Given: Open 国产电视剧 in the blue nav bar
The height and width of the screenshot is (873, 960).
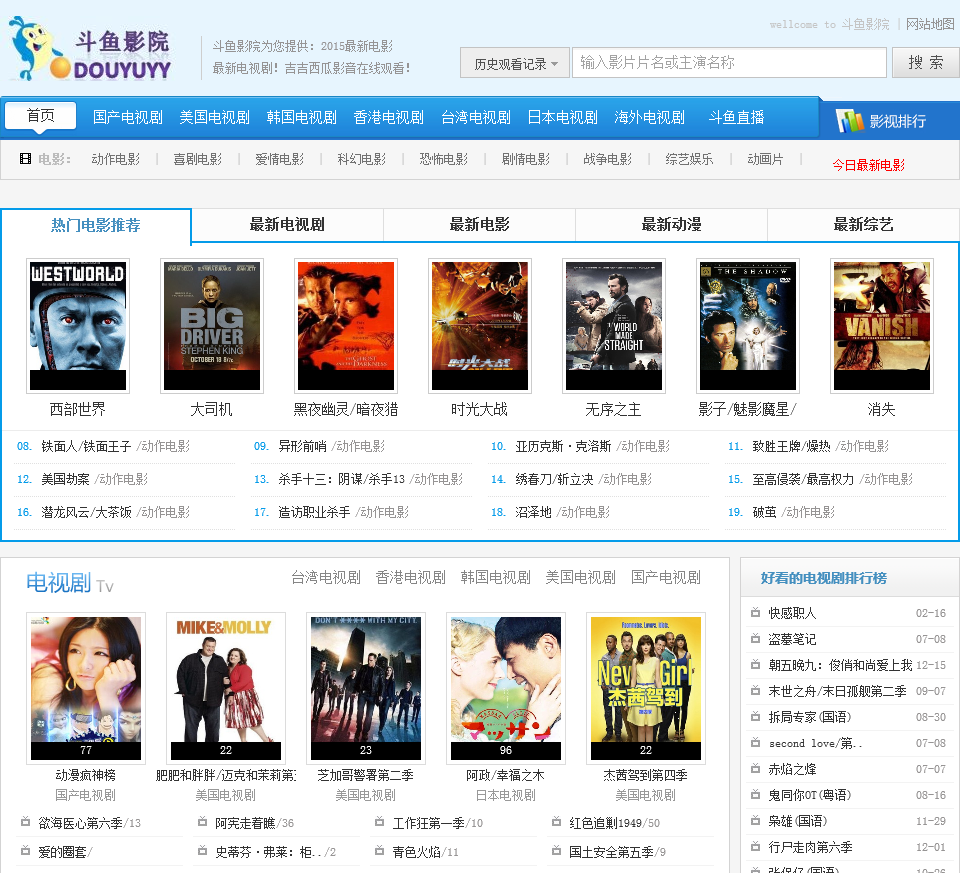Looking at the screenshot, I should pyautogui.click(x=128, y=117).
